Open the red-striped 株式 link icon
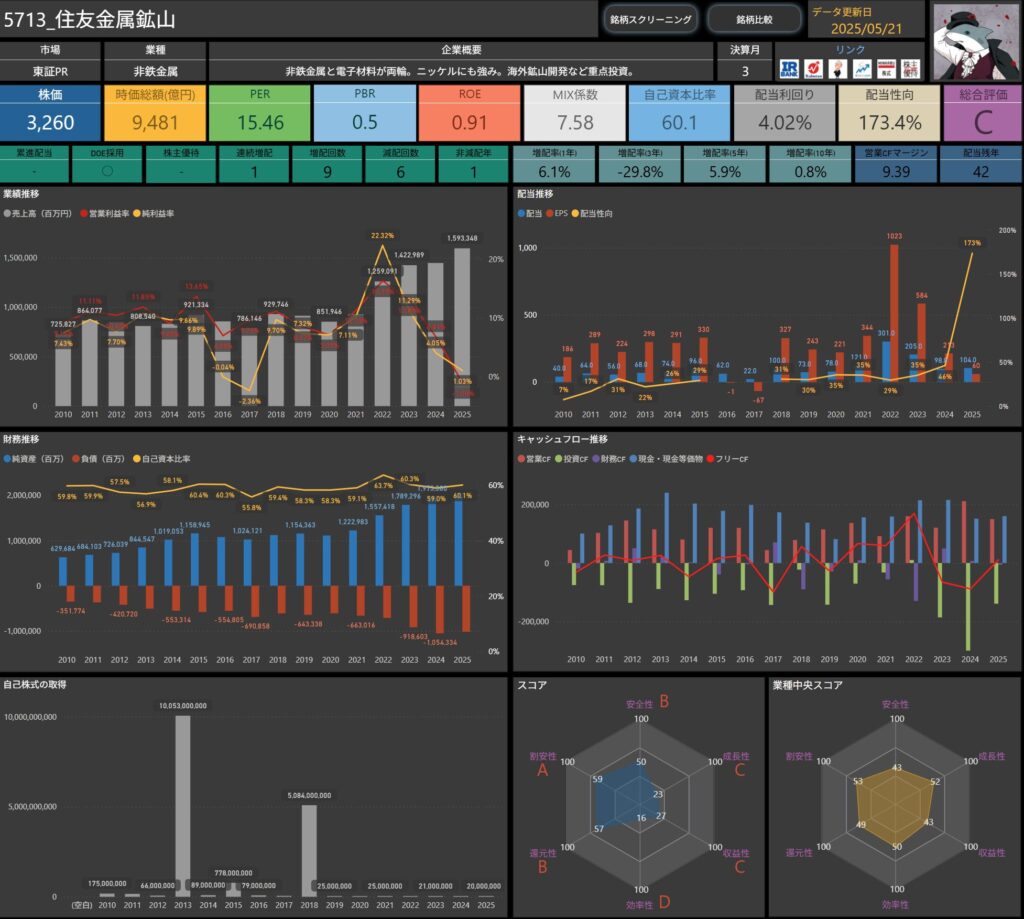The width and height of the screenshot is (1024, 919). [886, 69]
